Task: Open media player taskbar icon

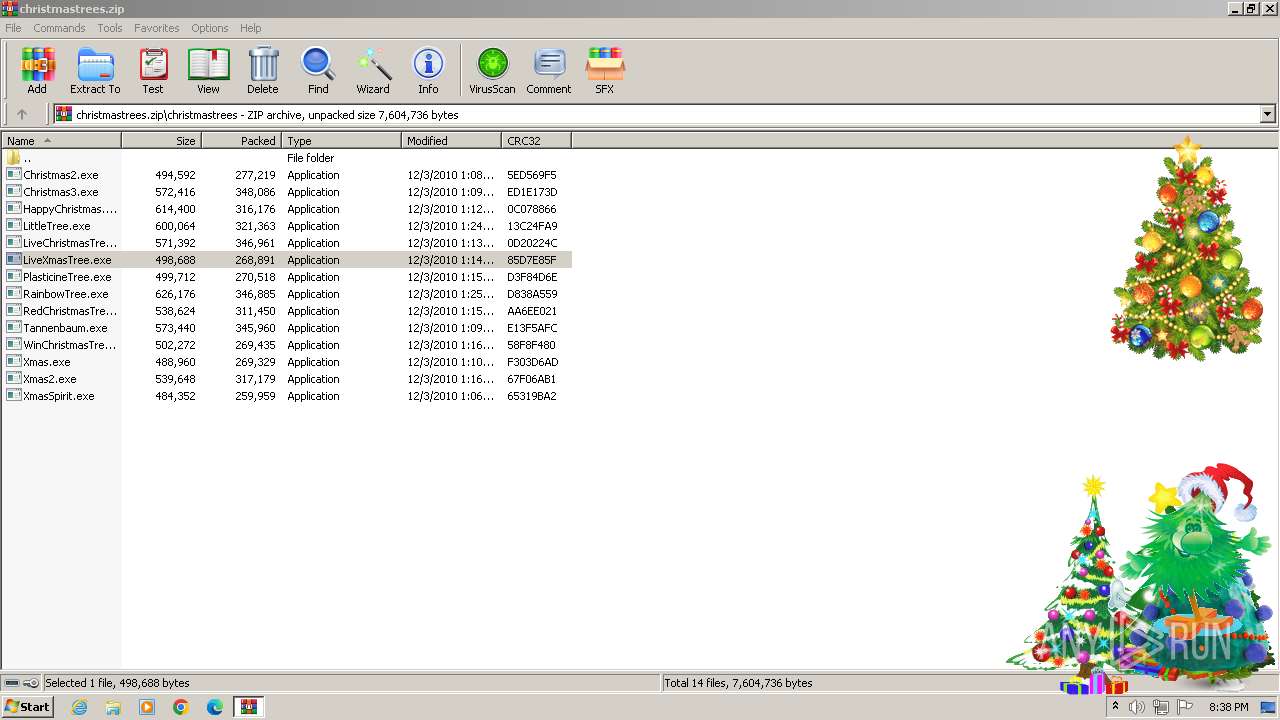Action: (x=147, y=707)
